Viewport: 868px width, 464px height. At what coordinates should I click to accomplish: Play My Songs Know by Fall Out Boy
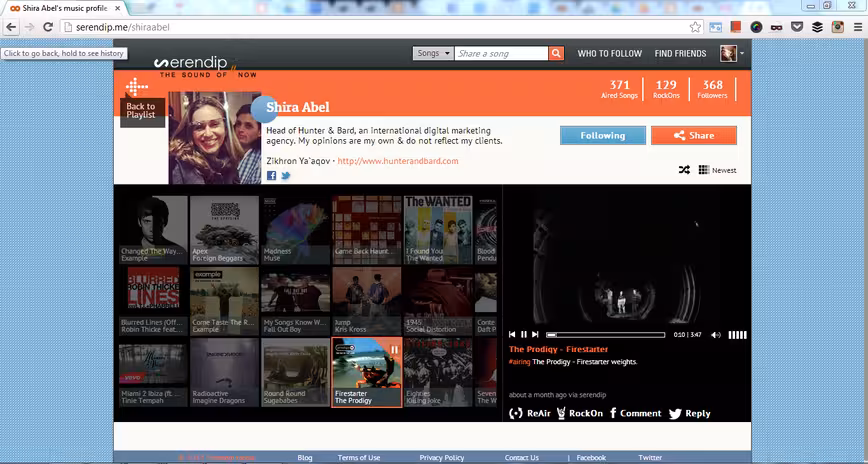pyautogui.click(x=296, y=301)
